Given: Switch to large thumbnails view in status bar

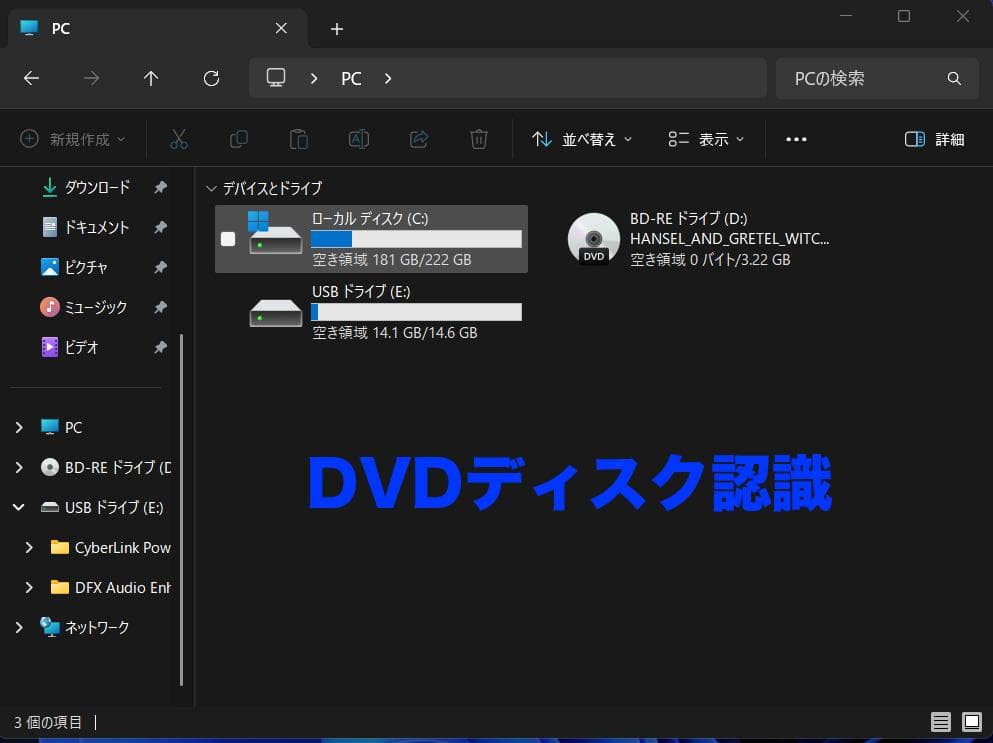Looking at the screenshot, I should point(971,722).
